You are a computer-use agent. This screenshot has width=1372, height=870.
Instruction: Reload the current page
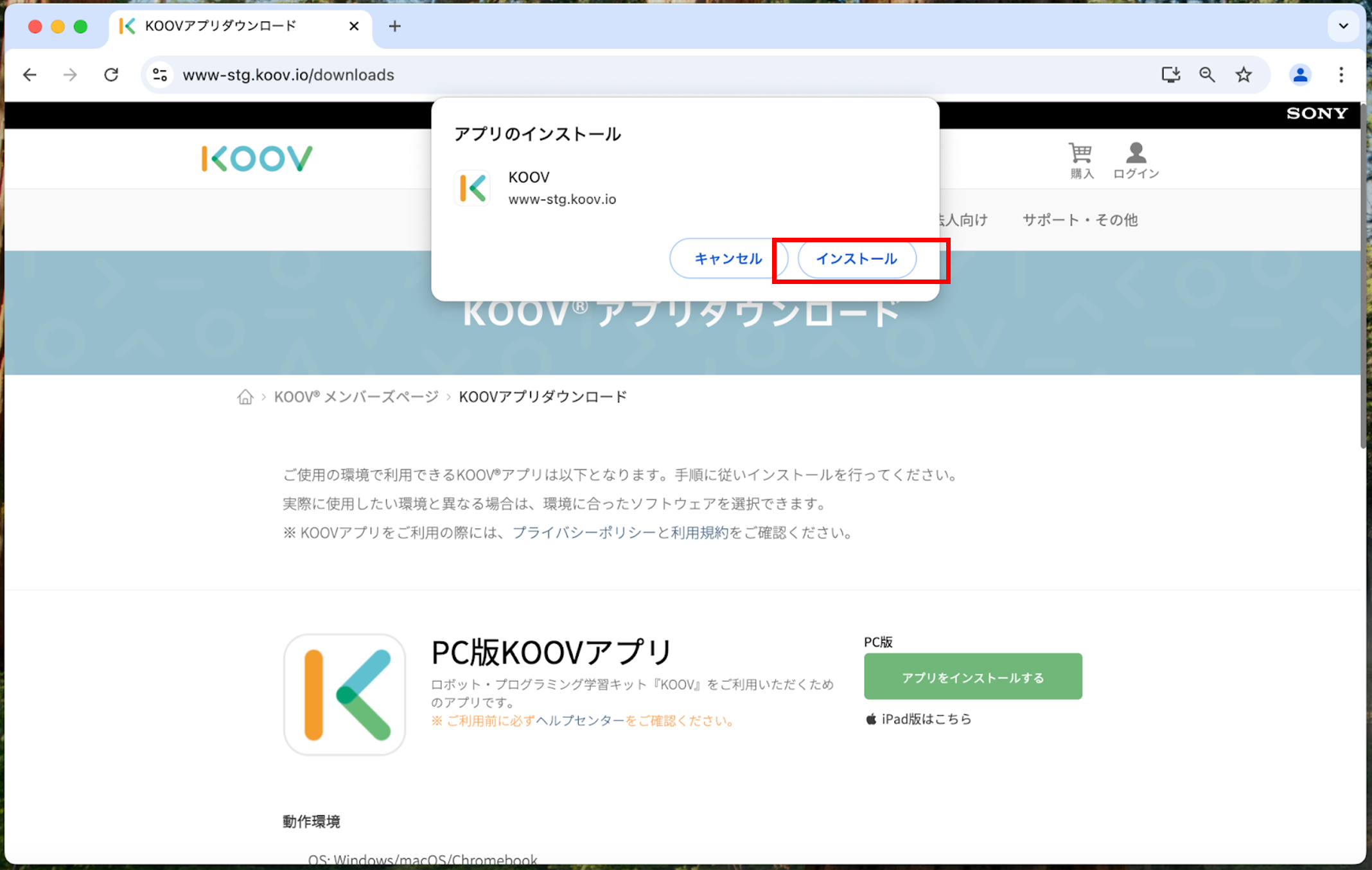pos(111,75)
